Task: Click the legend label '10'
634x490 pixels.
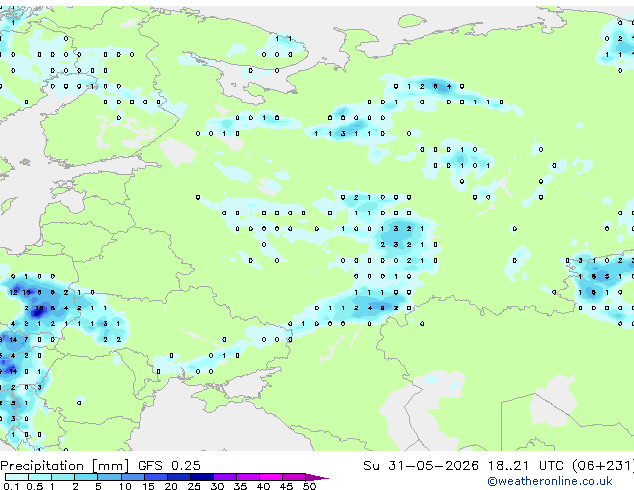Action: [125, 486]
